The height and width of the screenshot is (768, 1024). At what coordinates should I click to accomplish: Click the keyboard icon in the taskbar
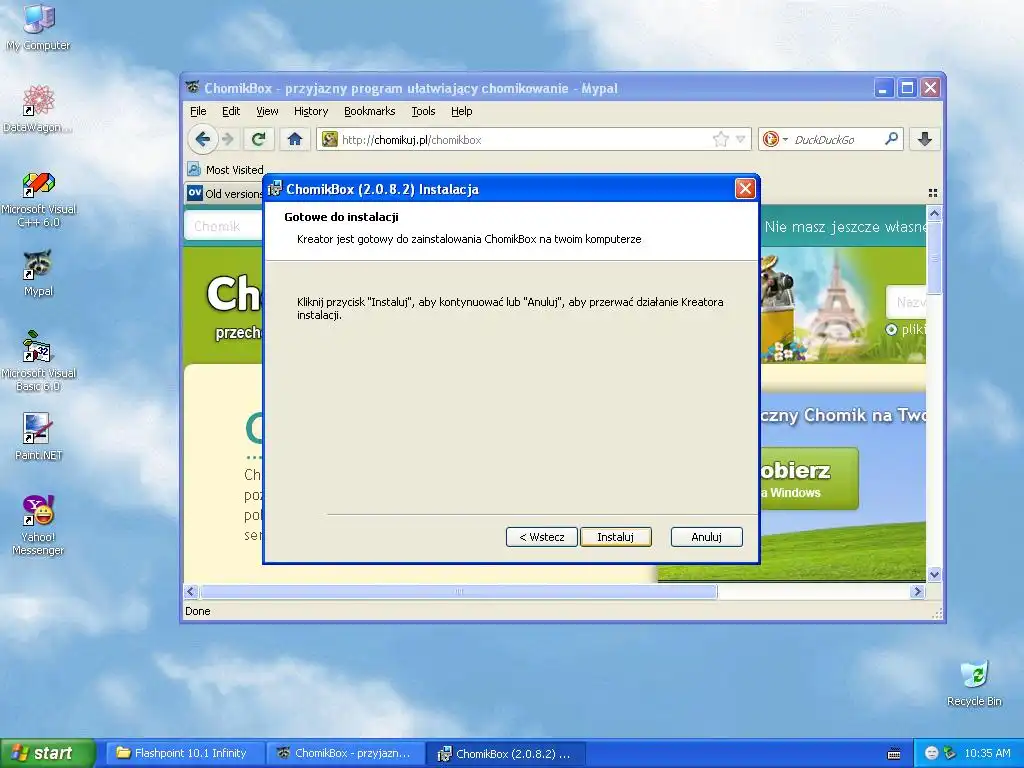[894, 754]
